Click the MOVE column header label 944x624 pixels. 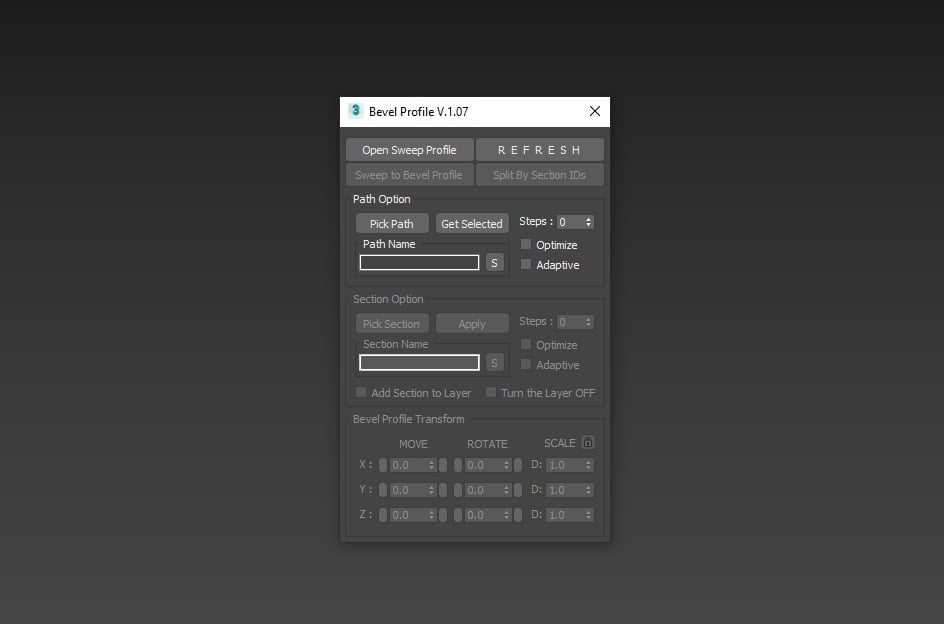click(x=413, y=444)
